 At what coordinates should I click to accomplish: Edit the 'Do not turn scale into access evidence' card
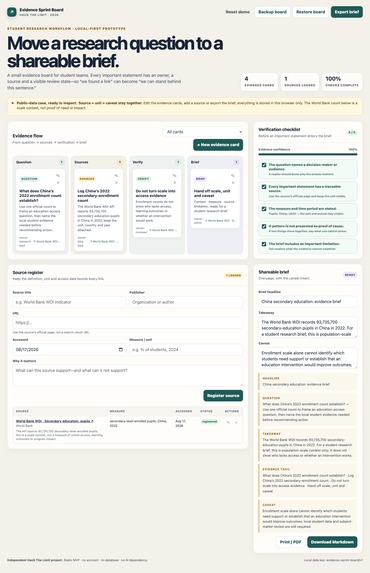[174, 176]
